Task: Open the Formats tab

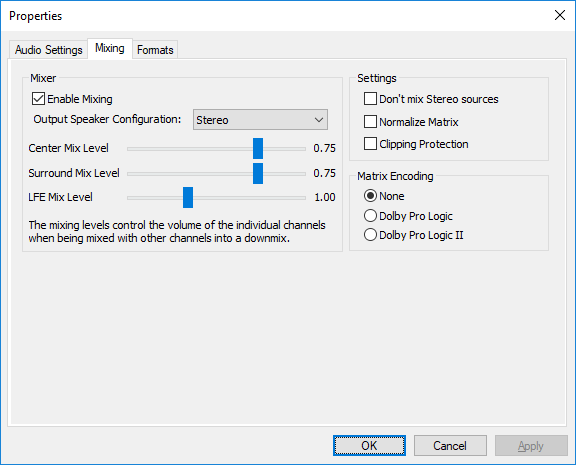Action: pyautogui.click(x=155, y=50)
